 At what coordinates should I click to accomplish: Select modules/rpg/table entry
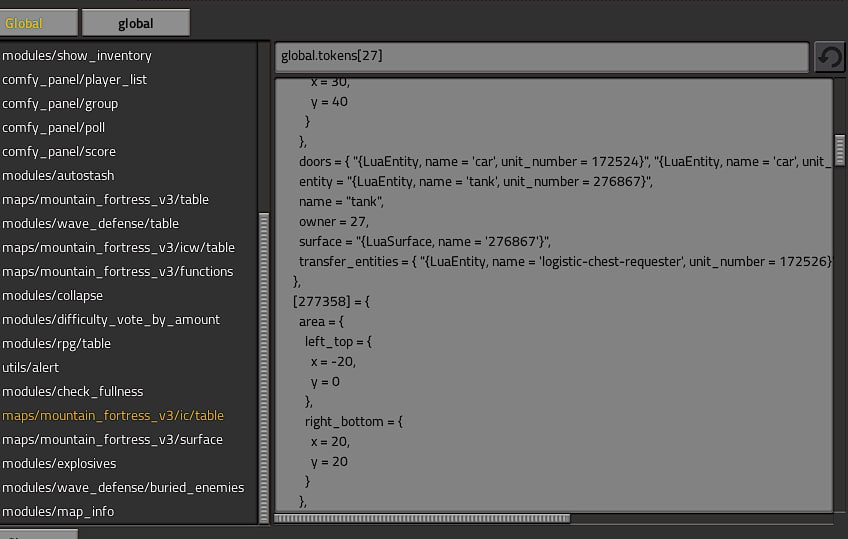click(x=56, y=343)
